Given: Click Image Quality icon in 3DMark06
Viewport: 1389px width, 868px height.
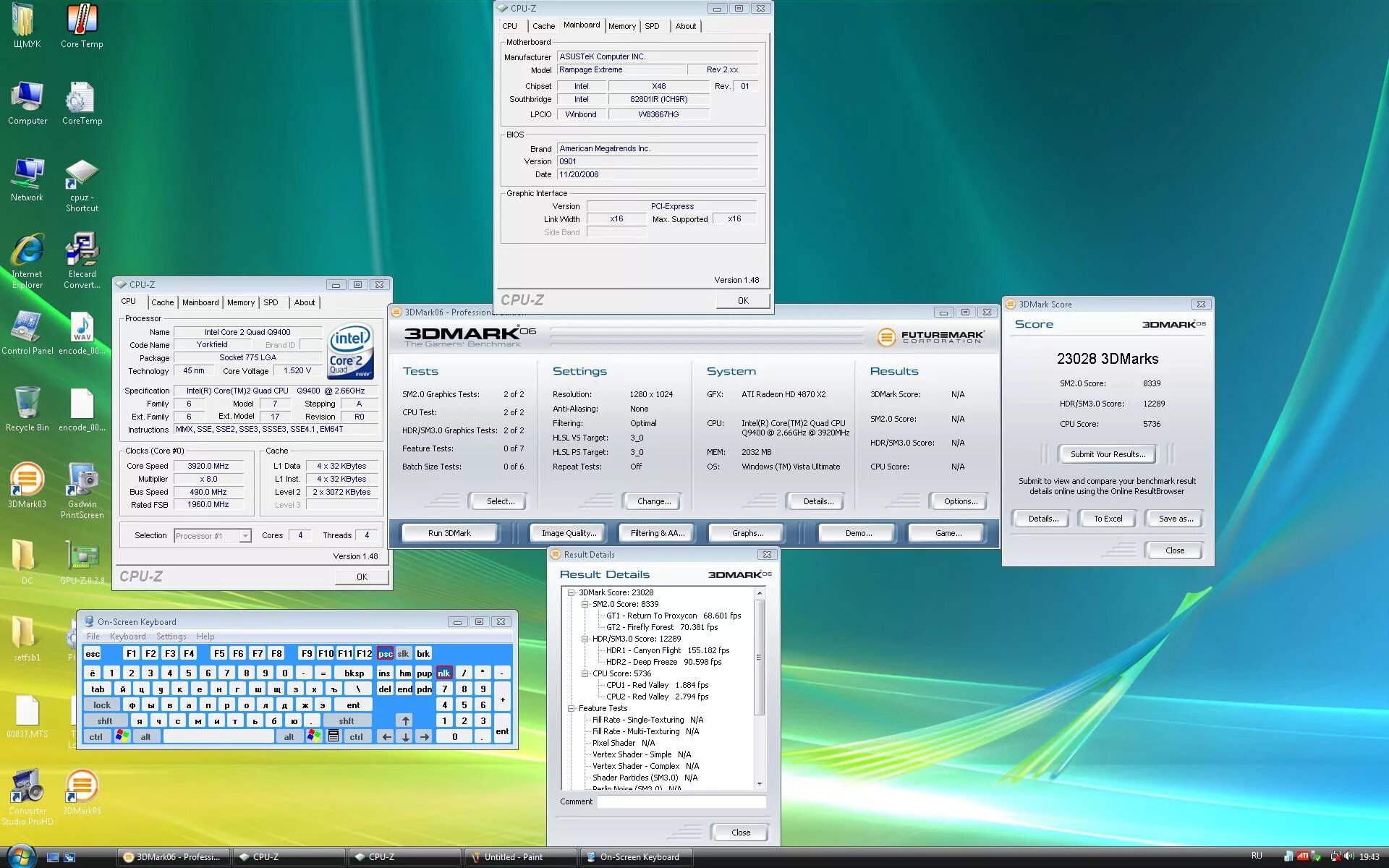Looking at the screenshot, I should [569, 533].
